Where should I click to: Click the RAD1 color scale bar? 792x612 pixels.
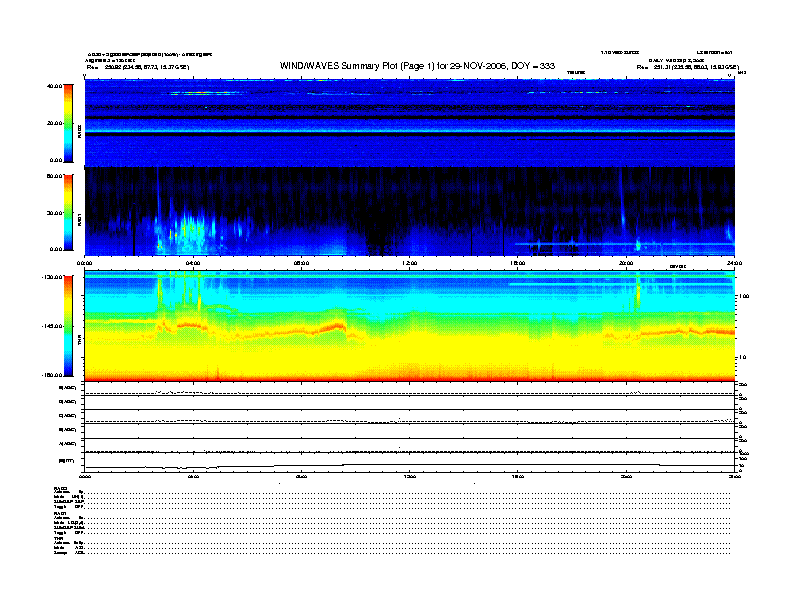(x=68, y=212)
